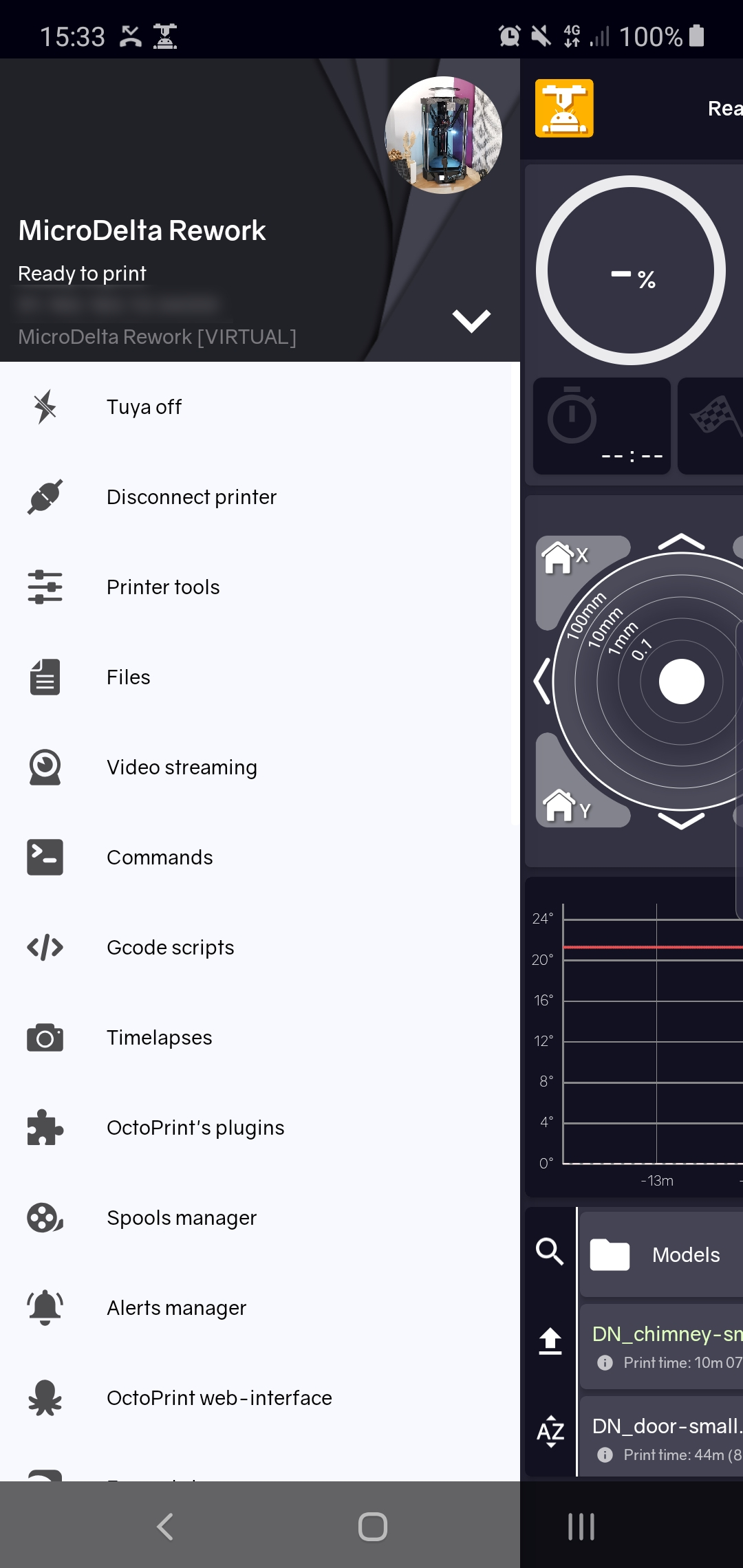The width and height of the screenshot is (743, 1568).
Task: Open Printer tools sliders icon
Action: [x=45, y=587]
